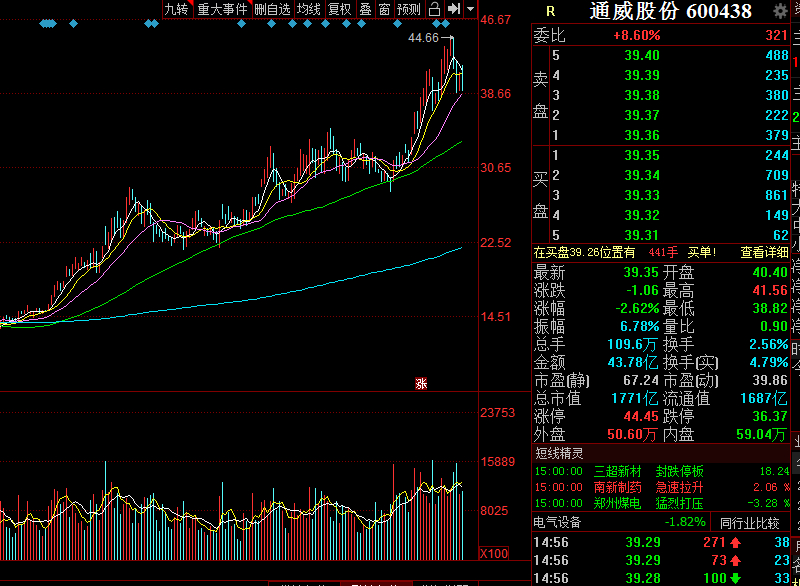Click the 涨 marker on the chart

point(421,384)
